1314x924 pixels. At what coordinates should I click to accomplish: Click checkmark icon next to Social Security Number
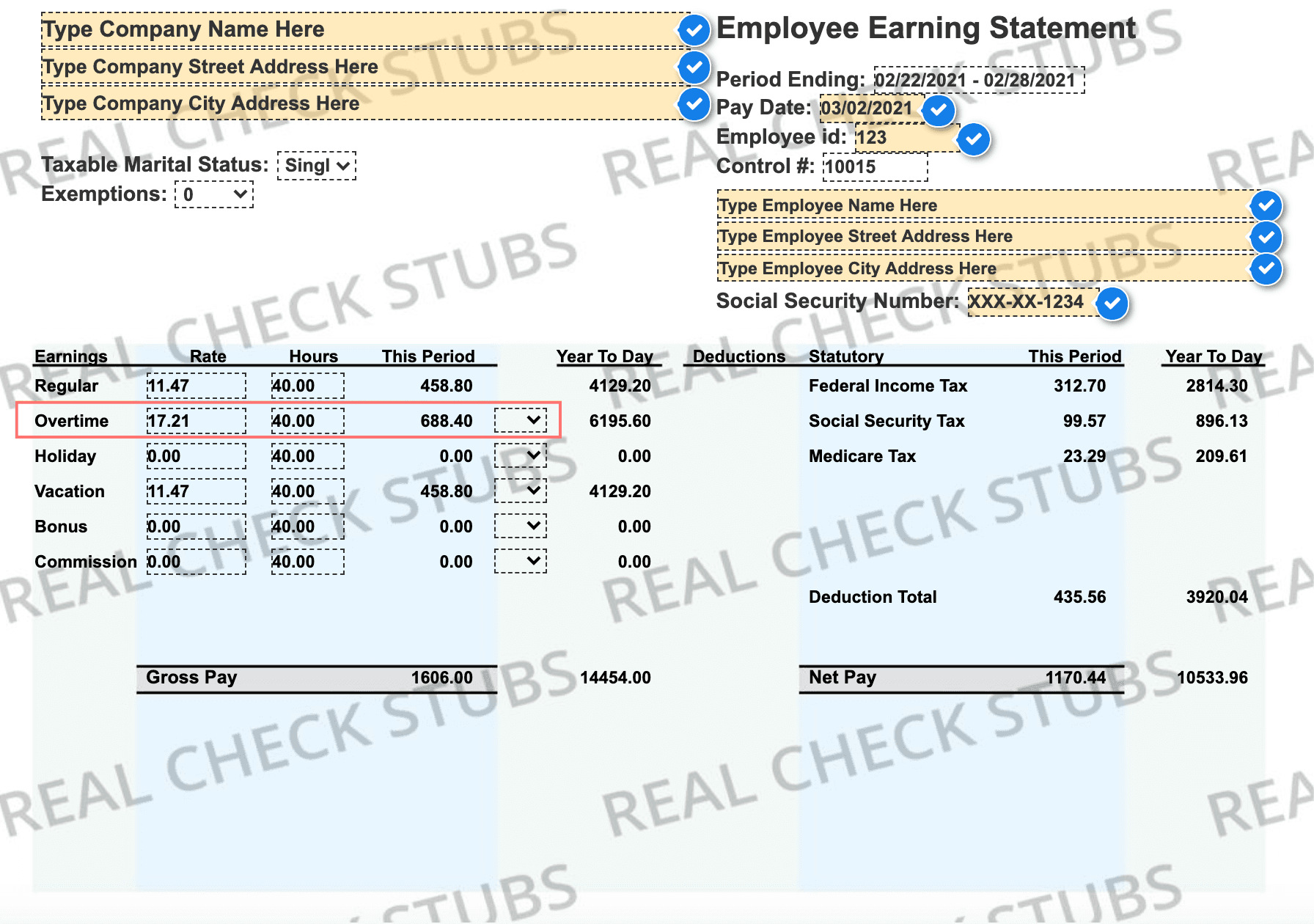point(1112,303)
